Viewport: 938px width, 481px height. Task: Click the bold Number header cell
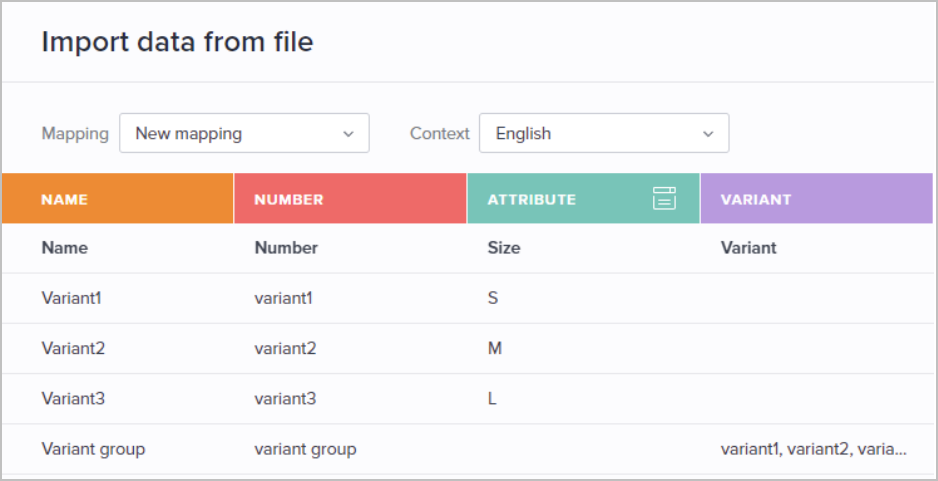(x=286, y=248)
